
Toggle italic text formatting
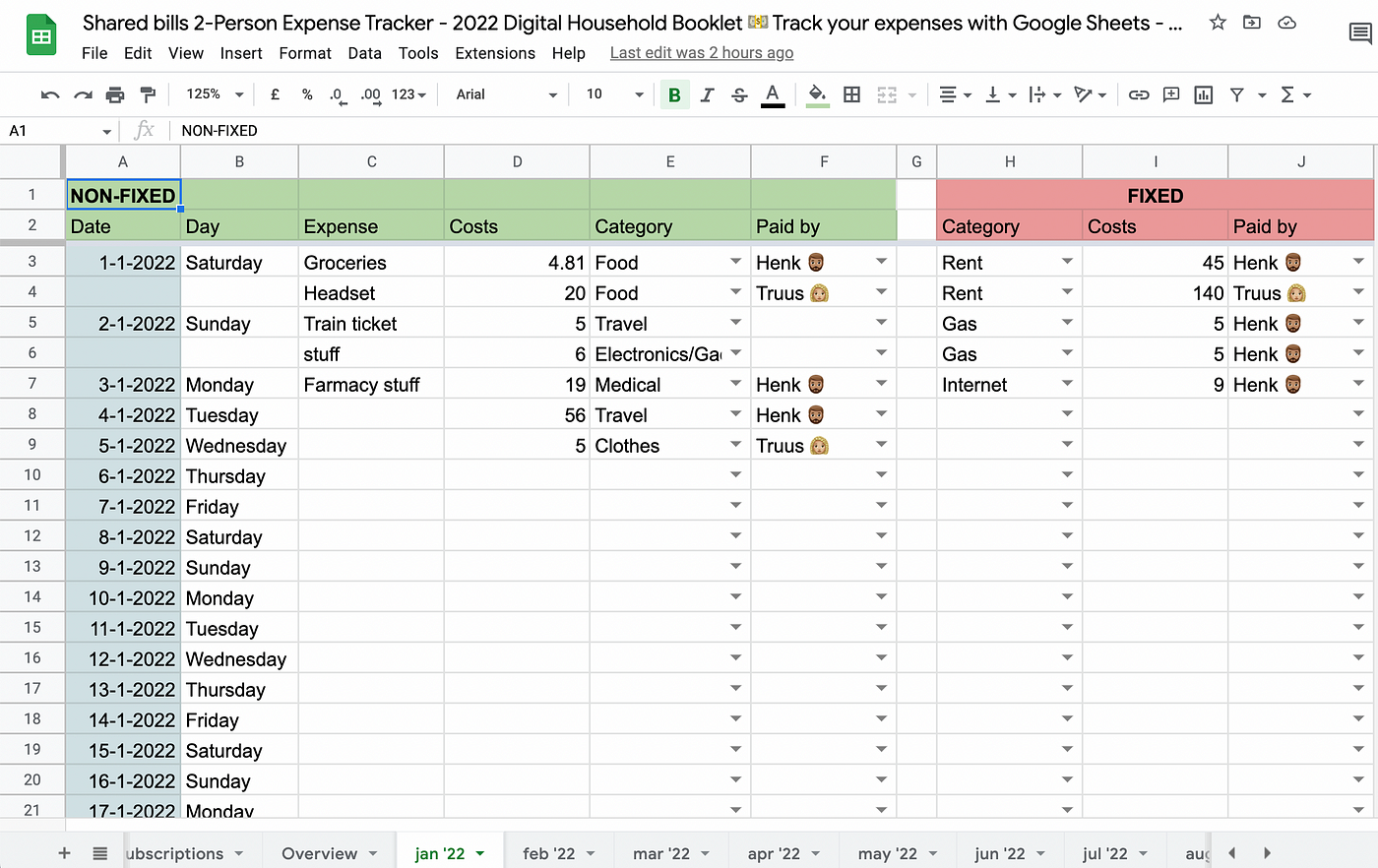coord(707,94)
